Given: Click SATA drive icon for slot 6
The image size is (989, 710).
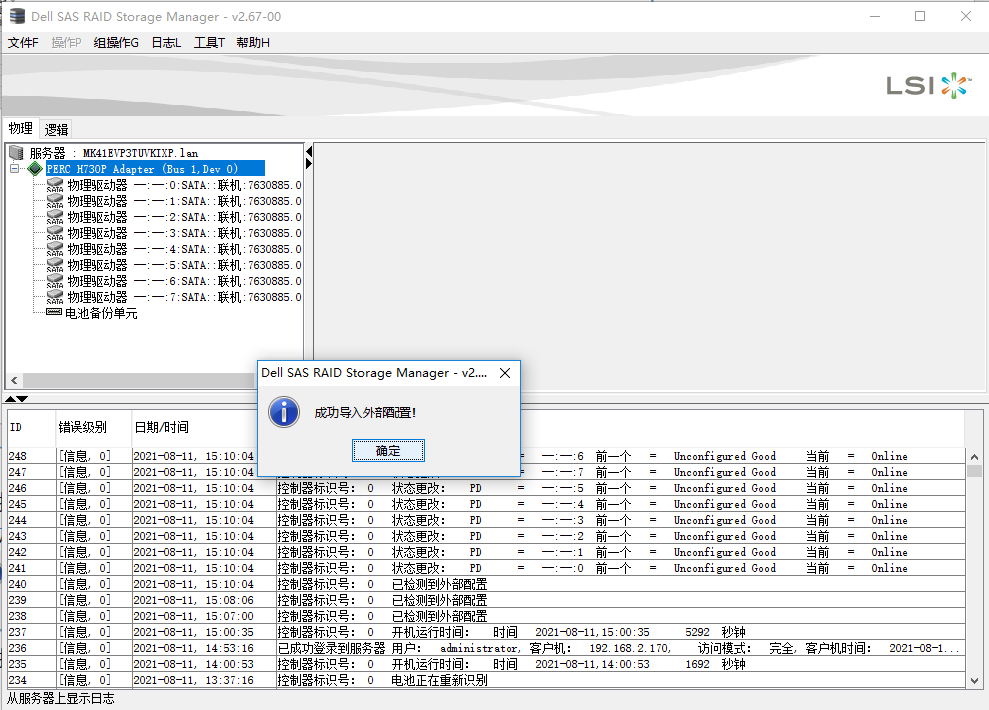Looking at the screenshot, I should pos(55,281).
